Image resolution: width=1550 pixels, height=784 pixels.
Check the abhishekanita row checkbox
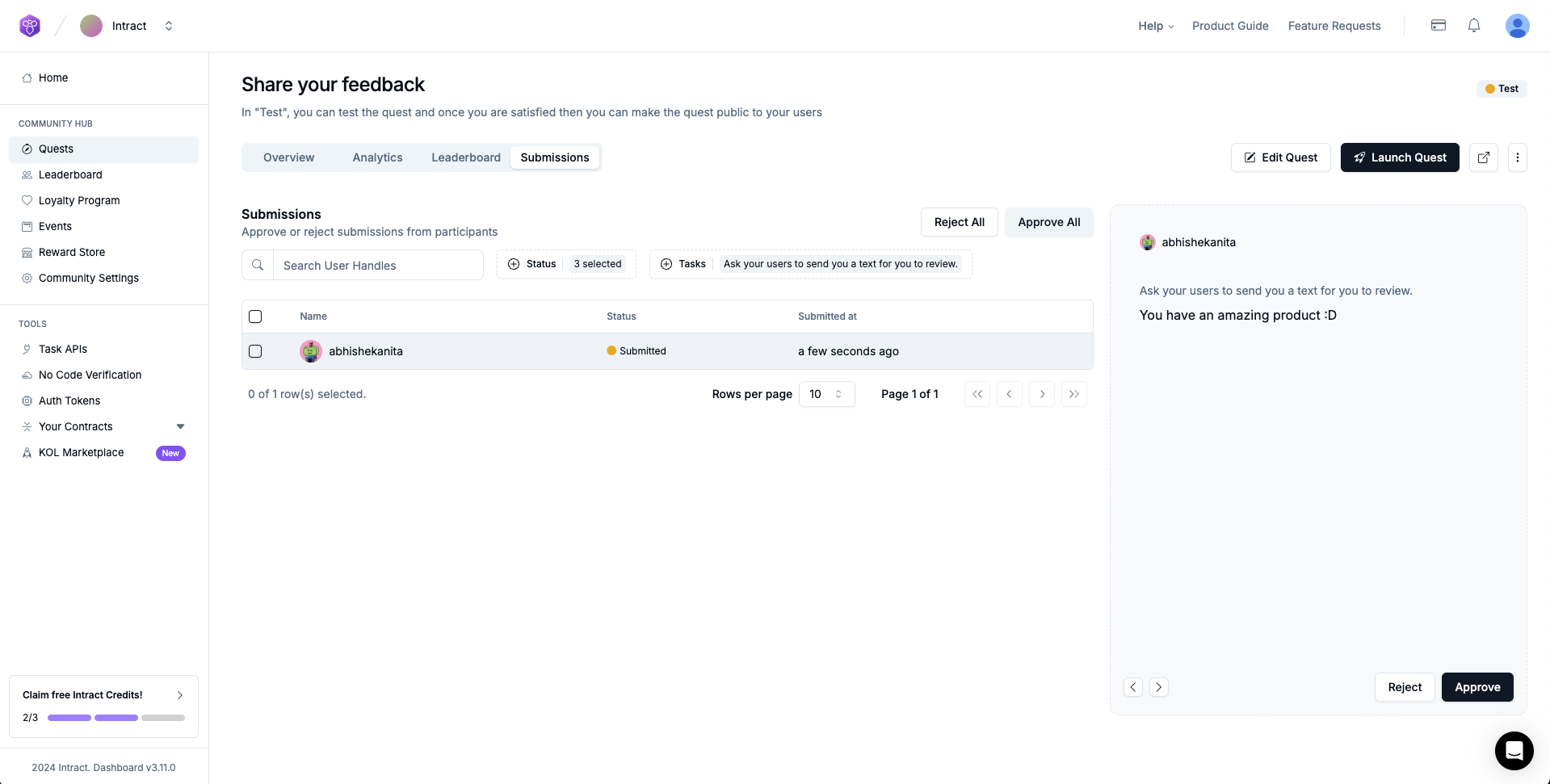(255, 351)
